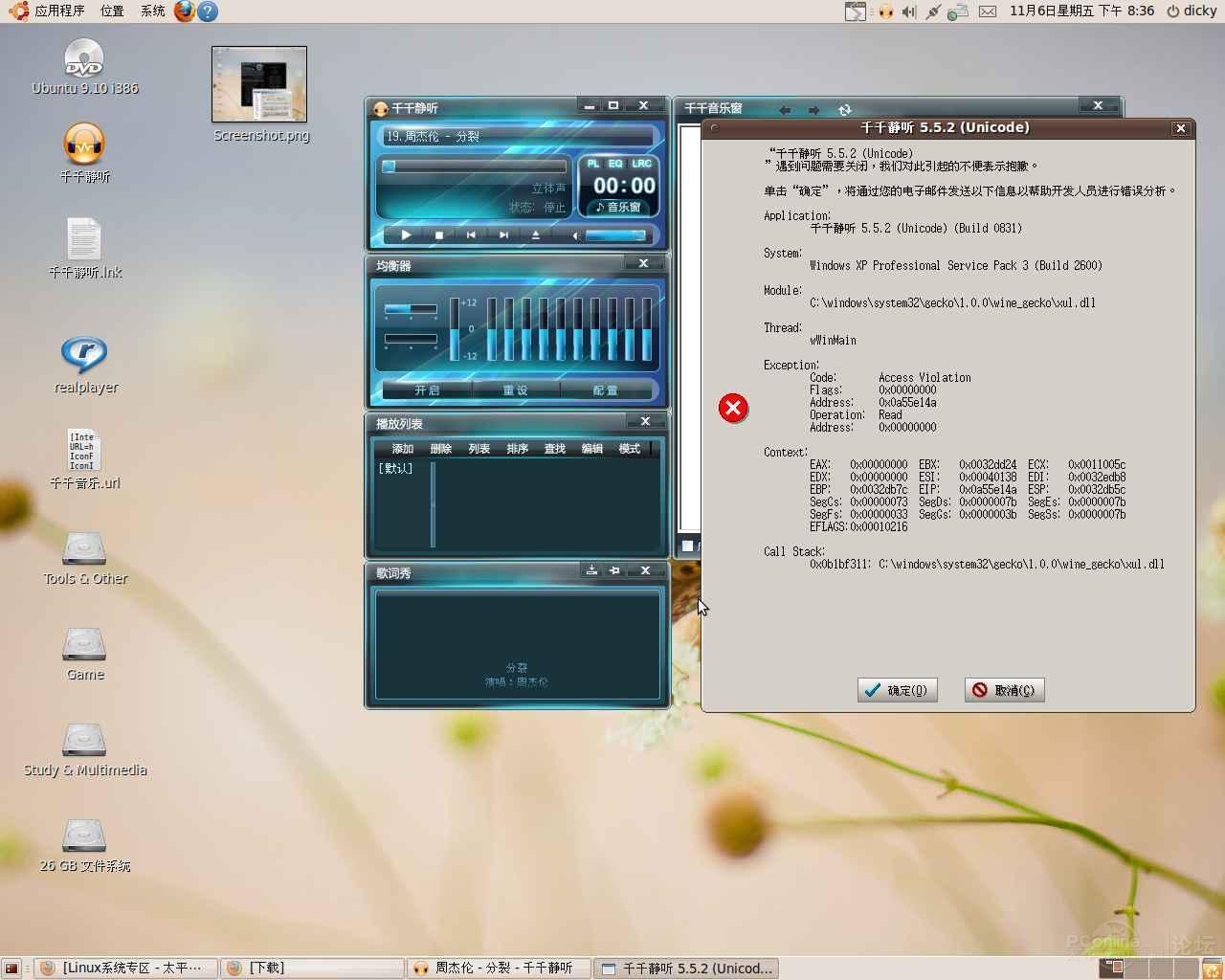Open the 应用程序 menu
This screenshot has height=980, width=1225.
coord(59,11)
